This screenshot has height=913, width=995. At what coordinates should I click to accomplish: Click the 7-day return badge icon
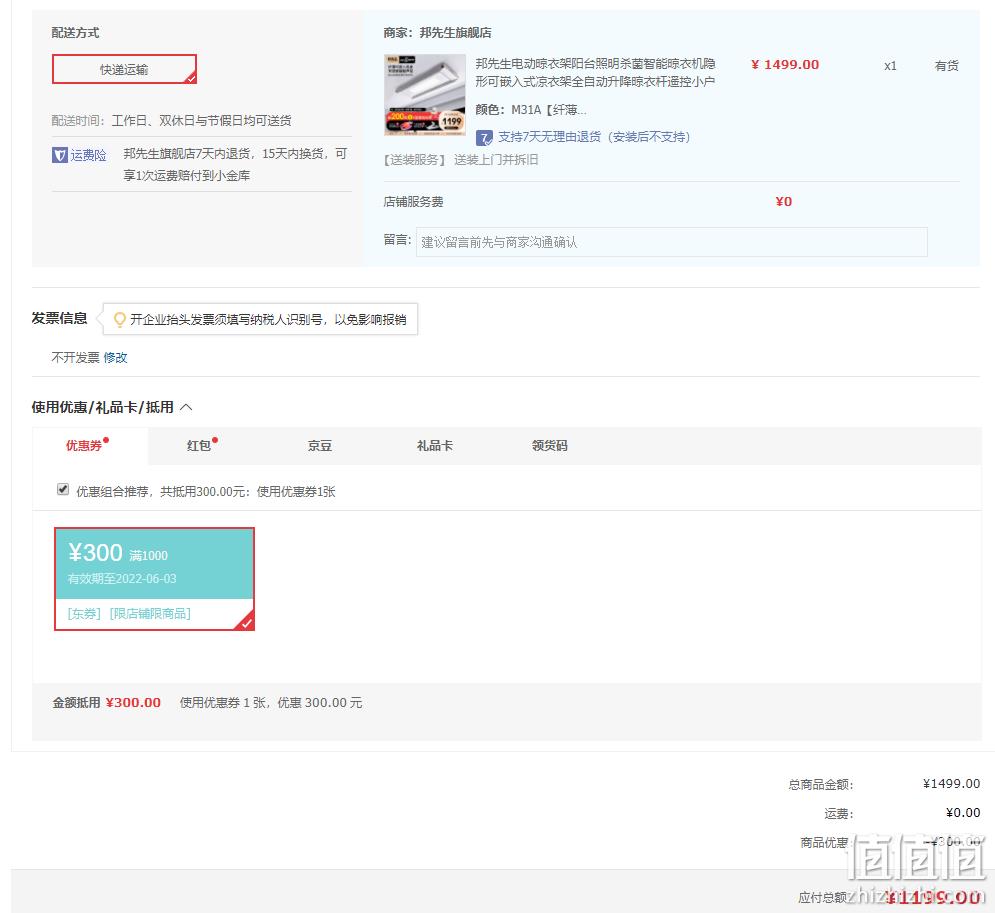point(484,137)
